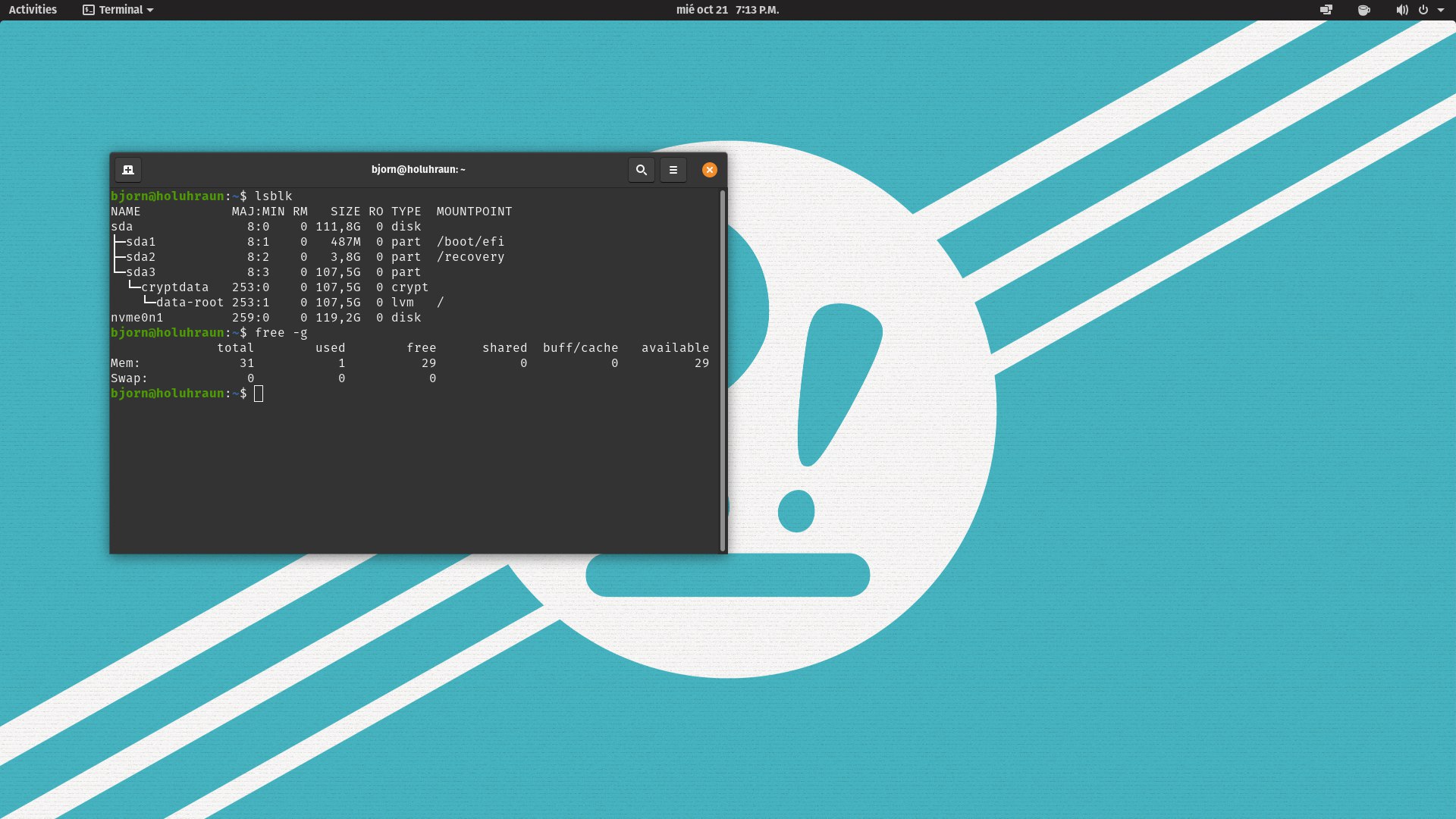Click the nvme0n1 device name

point(137,317)
